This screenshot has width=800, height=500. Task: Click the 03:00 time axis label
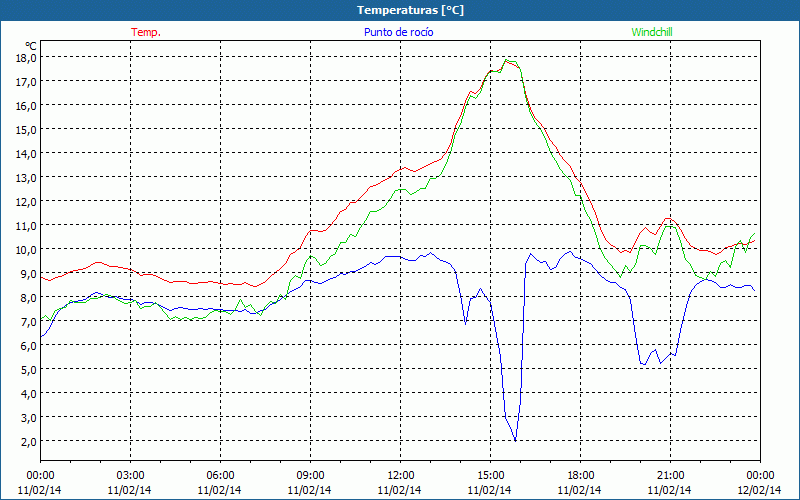(x=130, y=476)
